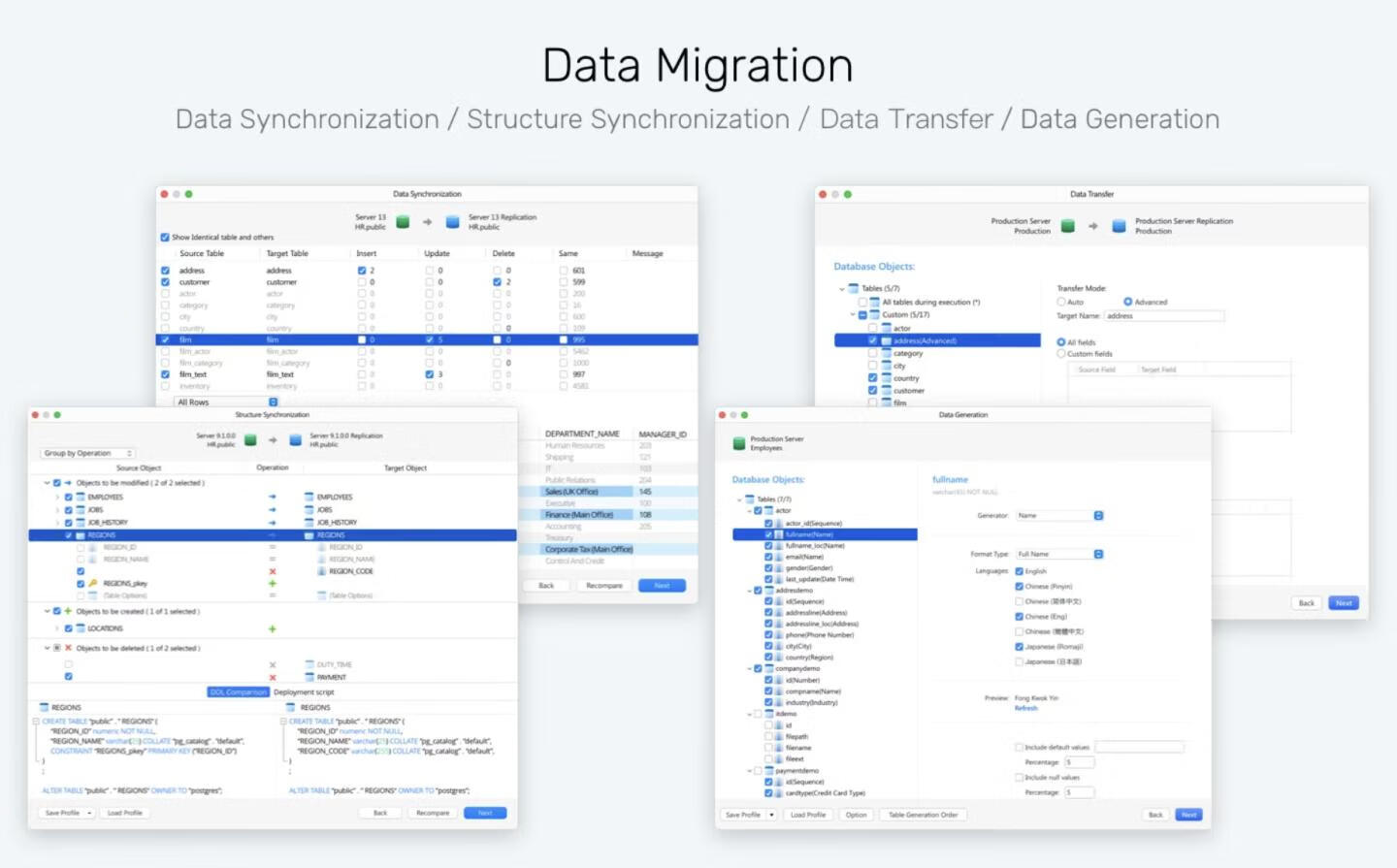Click the Target Name input field
Image resolution: width=1397 pixels, height=868 pixels.
click(1164, 315)
